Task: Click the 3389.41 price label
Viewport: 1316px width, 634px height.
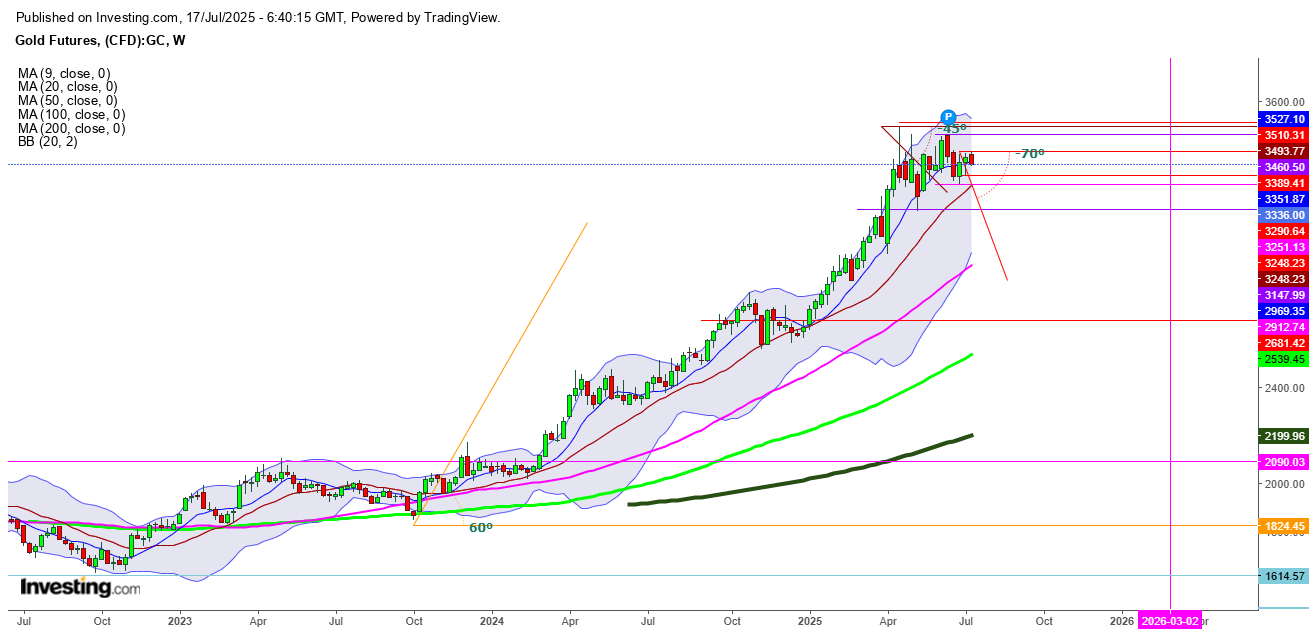Action: [x=1283, y=183]
